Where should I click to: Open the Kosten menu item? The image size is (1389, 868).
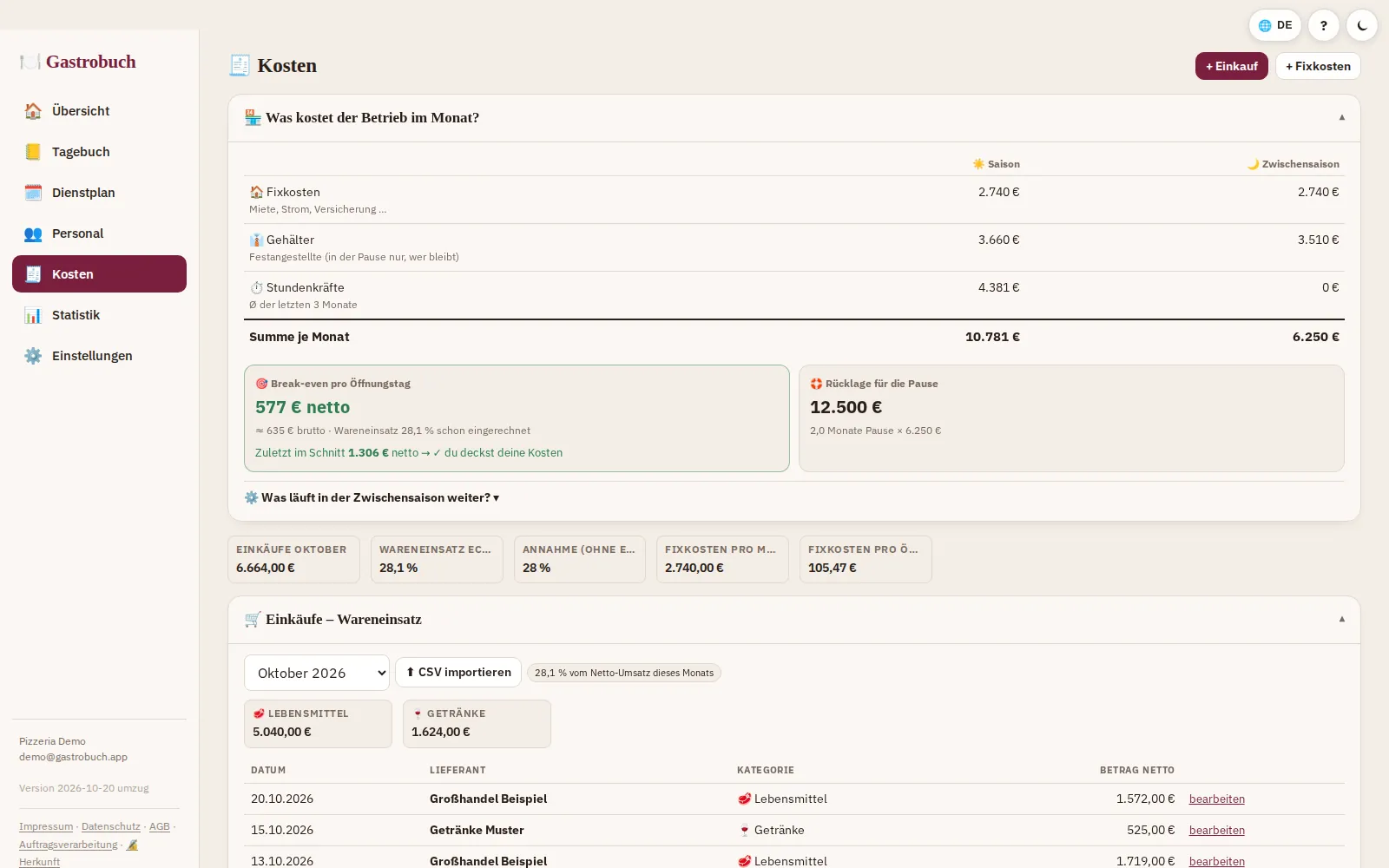(99, 274)
